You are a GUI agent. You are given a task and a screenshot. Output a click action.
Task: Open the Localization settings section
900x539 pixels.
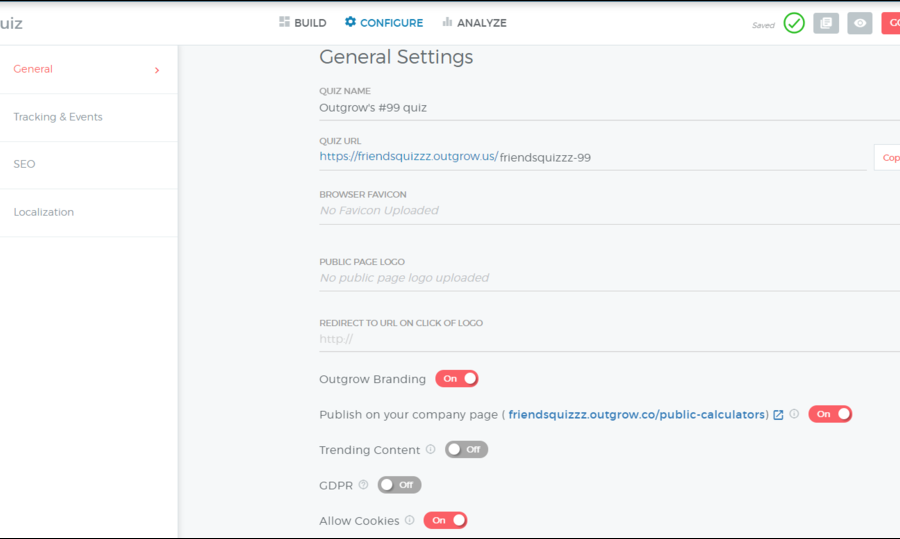tap(44, 212)
